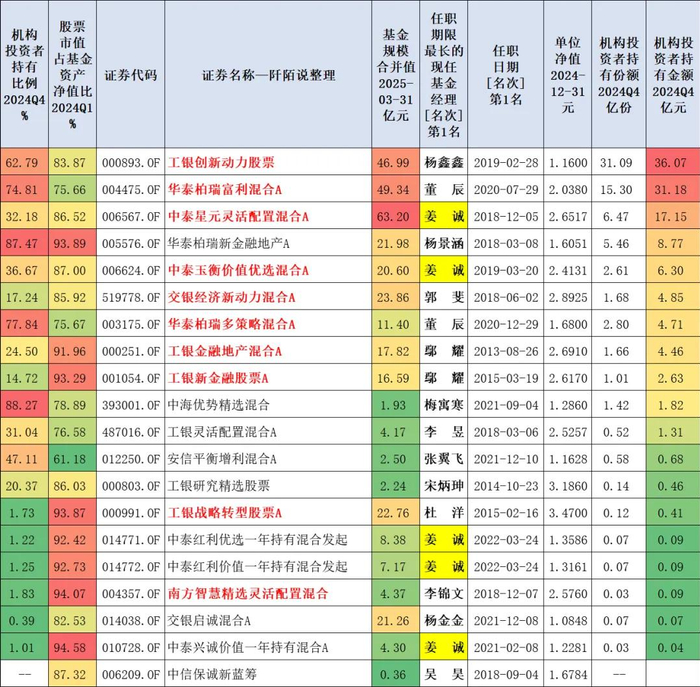Select security code 012250.OF

(131, 459)
